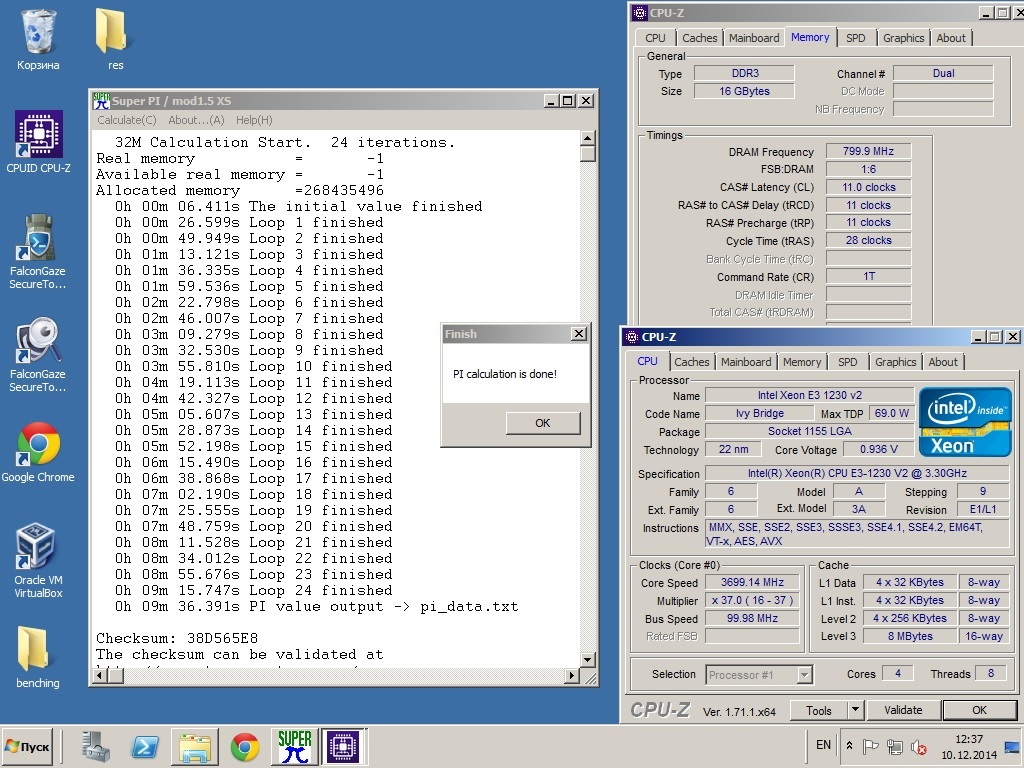Switch to Mainboard tab in lower CPU-Z window
Image resolution: width=1024 pixels, height=768 pixels.
tap(746, 362)
